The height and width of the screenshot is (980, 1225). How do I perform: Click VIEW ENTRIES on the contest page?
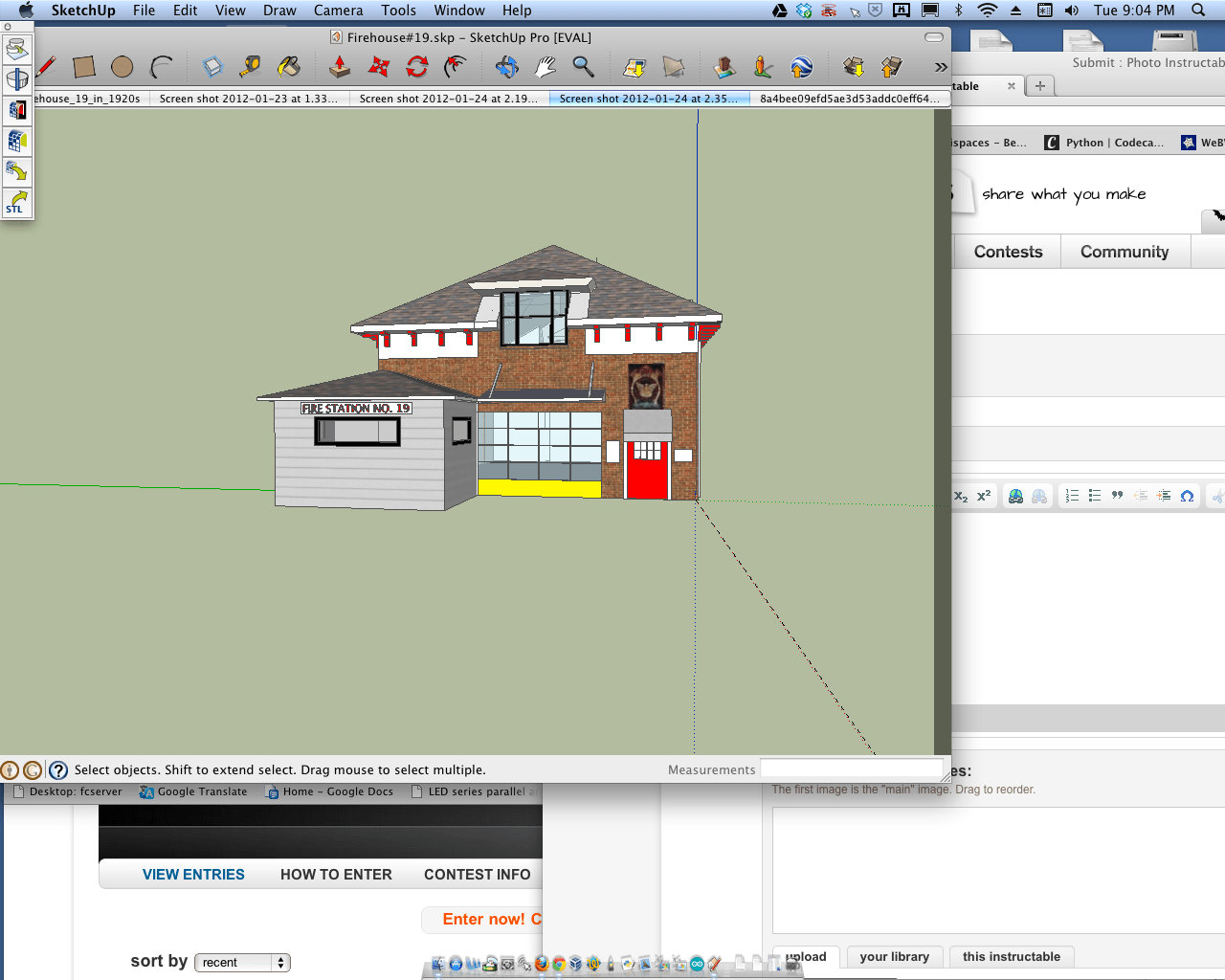193,875
